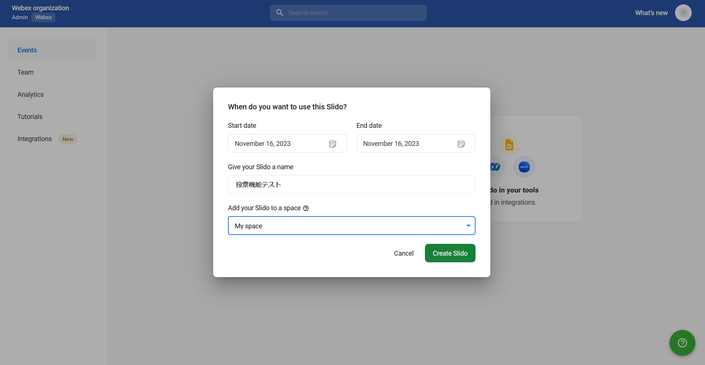Open What's new link
705x365 pixels.
651,13
